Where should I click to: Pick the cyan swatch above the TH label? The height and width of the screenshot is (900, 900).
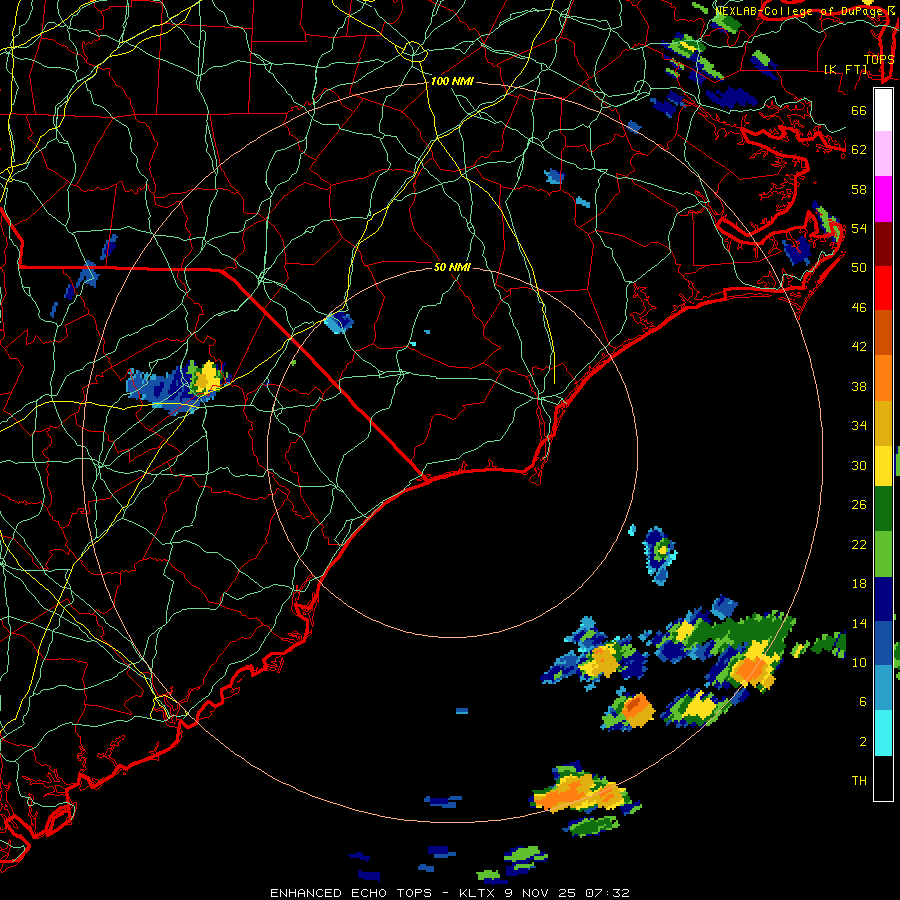tap(883, 733)
